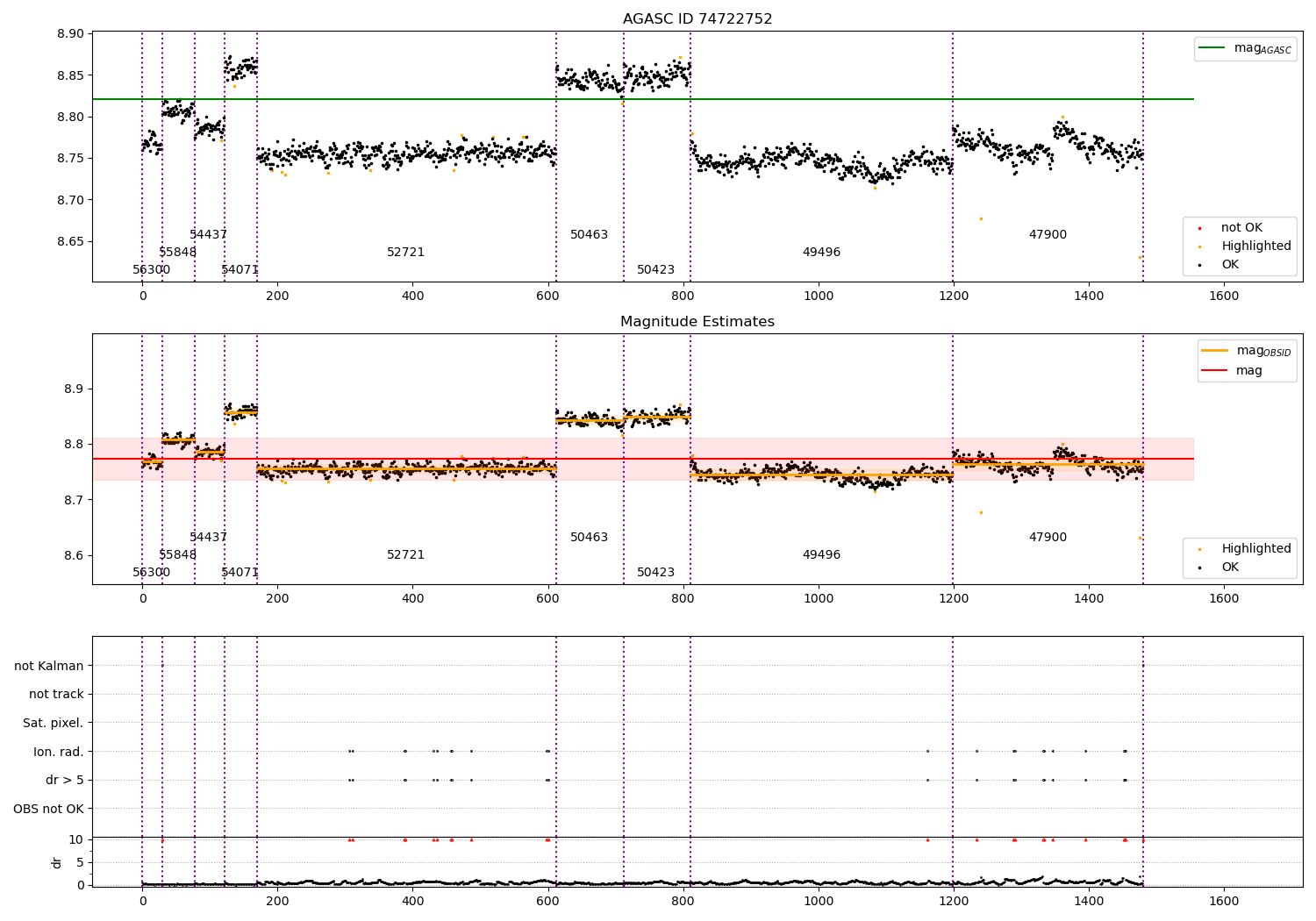Click the 'Ion. rad.' row label

coord(59,752)
